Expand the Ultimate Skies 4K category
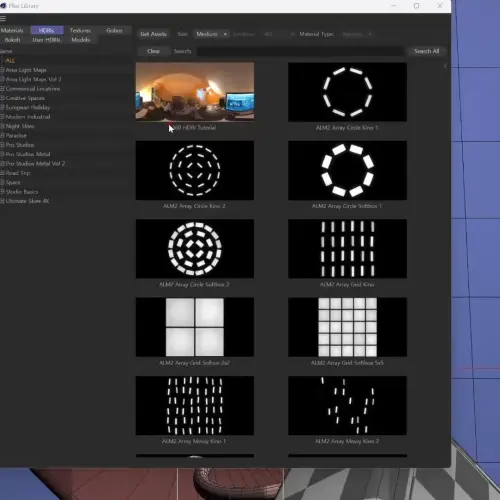 (x=2, y=201)
